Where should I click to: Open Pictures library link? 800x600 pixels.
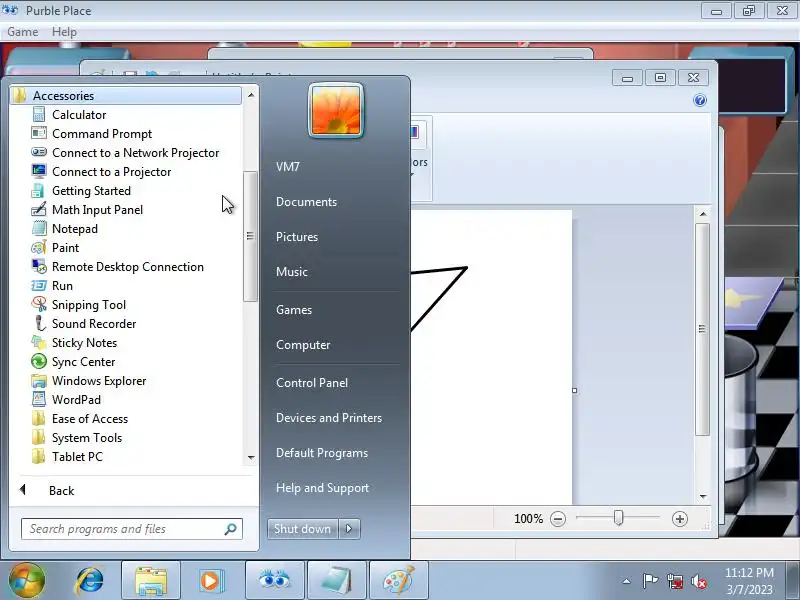297,237
